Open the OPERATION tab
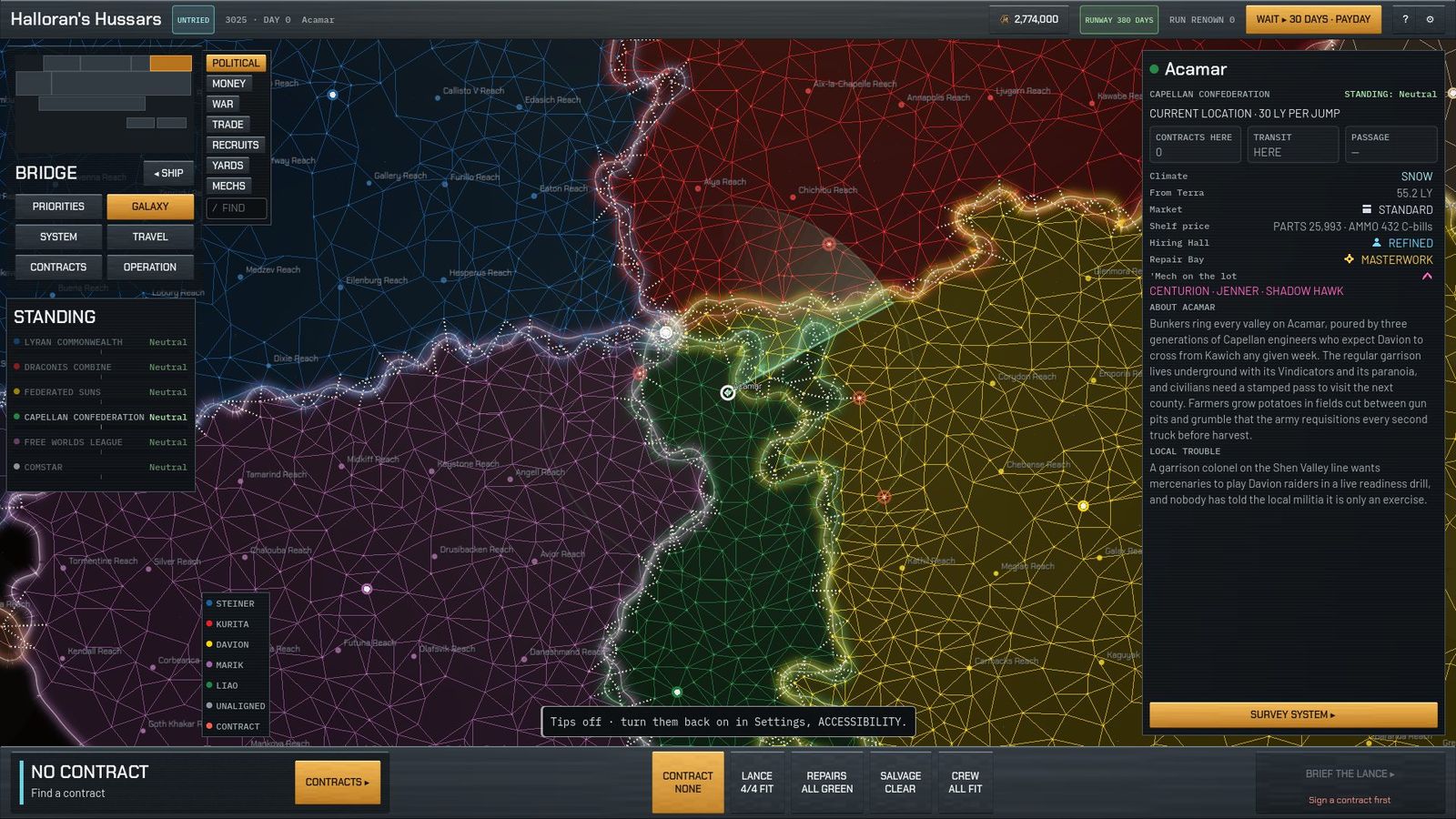Screen dimensions: 1456x819 point(150,267)
